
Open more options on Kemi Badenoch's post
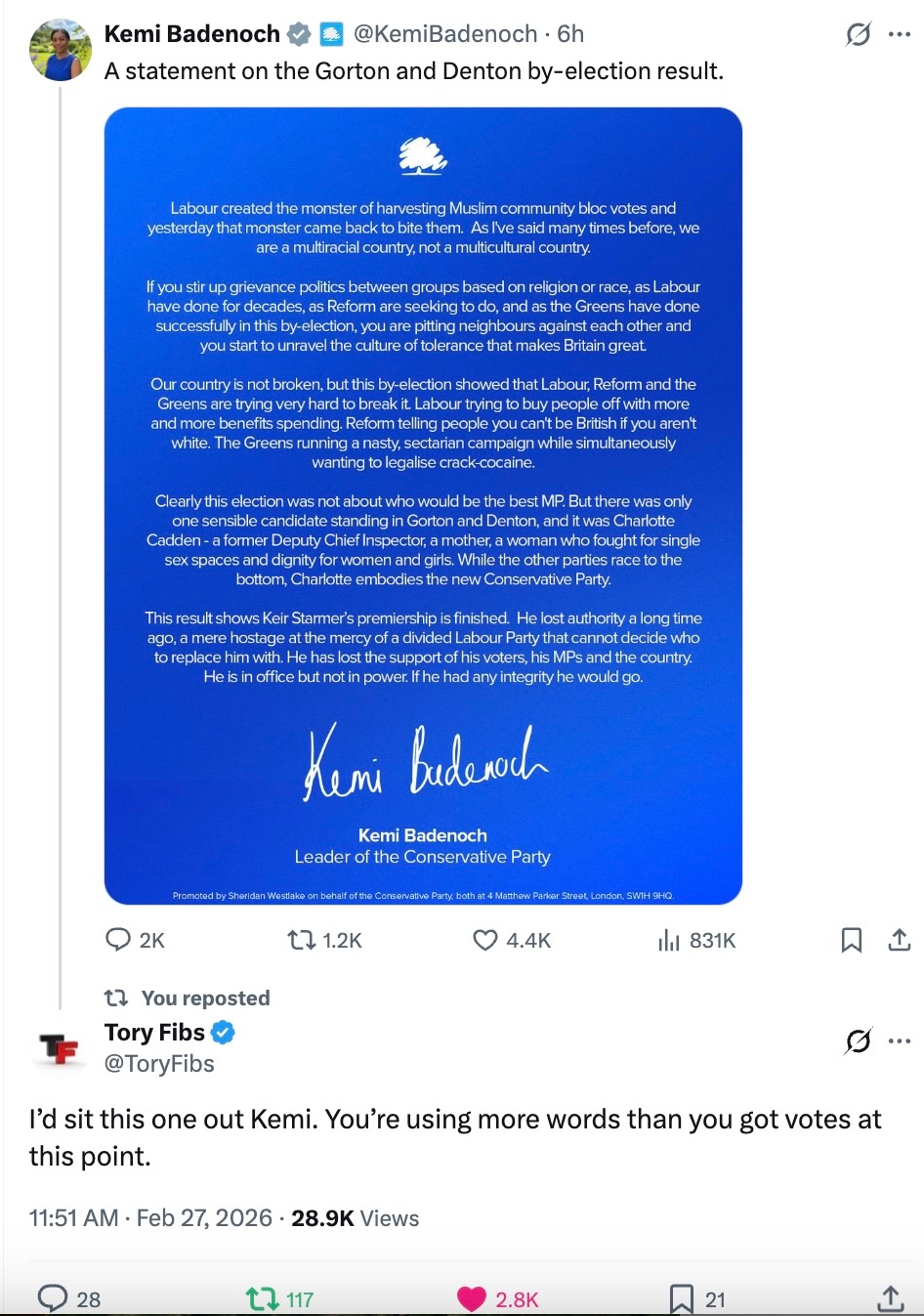coord(900,35)
